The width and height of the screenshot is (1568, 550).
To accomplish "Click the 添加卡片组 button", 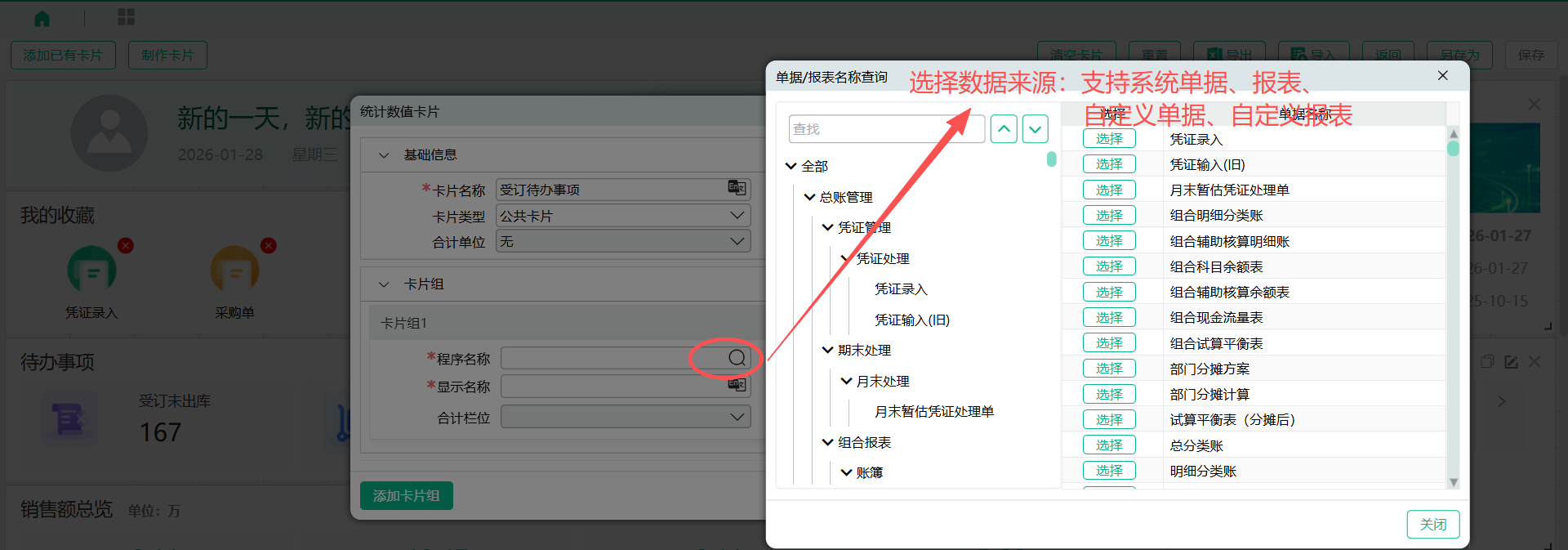I will [406, 495].
